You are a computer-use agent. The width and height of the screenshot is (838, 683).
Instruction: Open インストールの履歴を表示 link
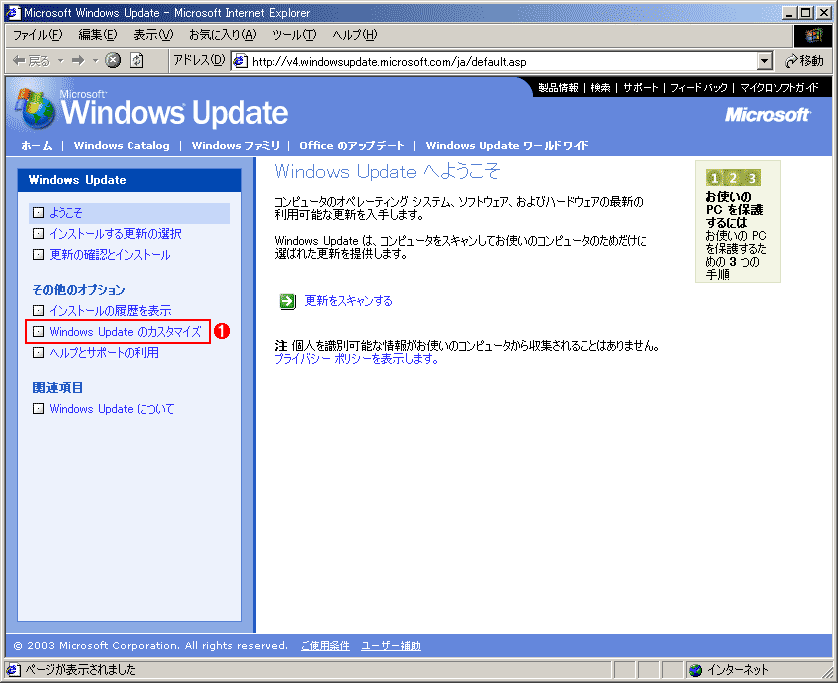pyautogui.click(x=110, y=311)
